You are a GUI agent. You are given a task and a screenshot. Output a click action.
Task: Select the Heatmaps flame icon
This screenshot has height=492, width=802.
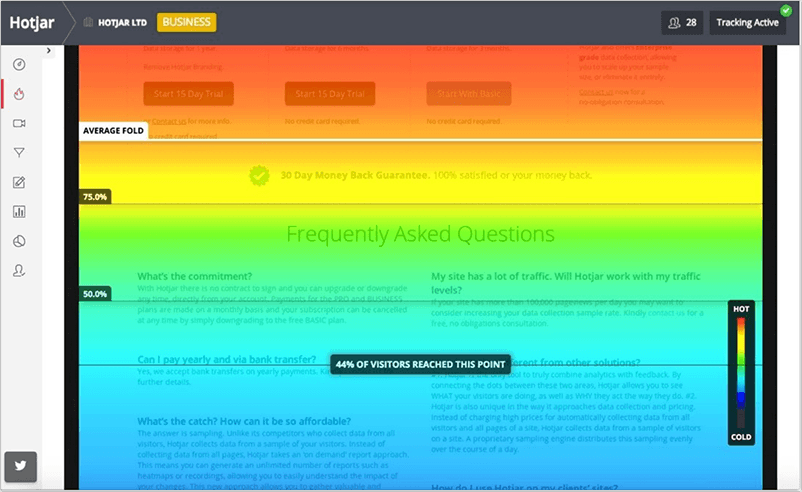coord(19,94)
